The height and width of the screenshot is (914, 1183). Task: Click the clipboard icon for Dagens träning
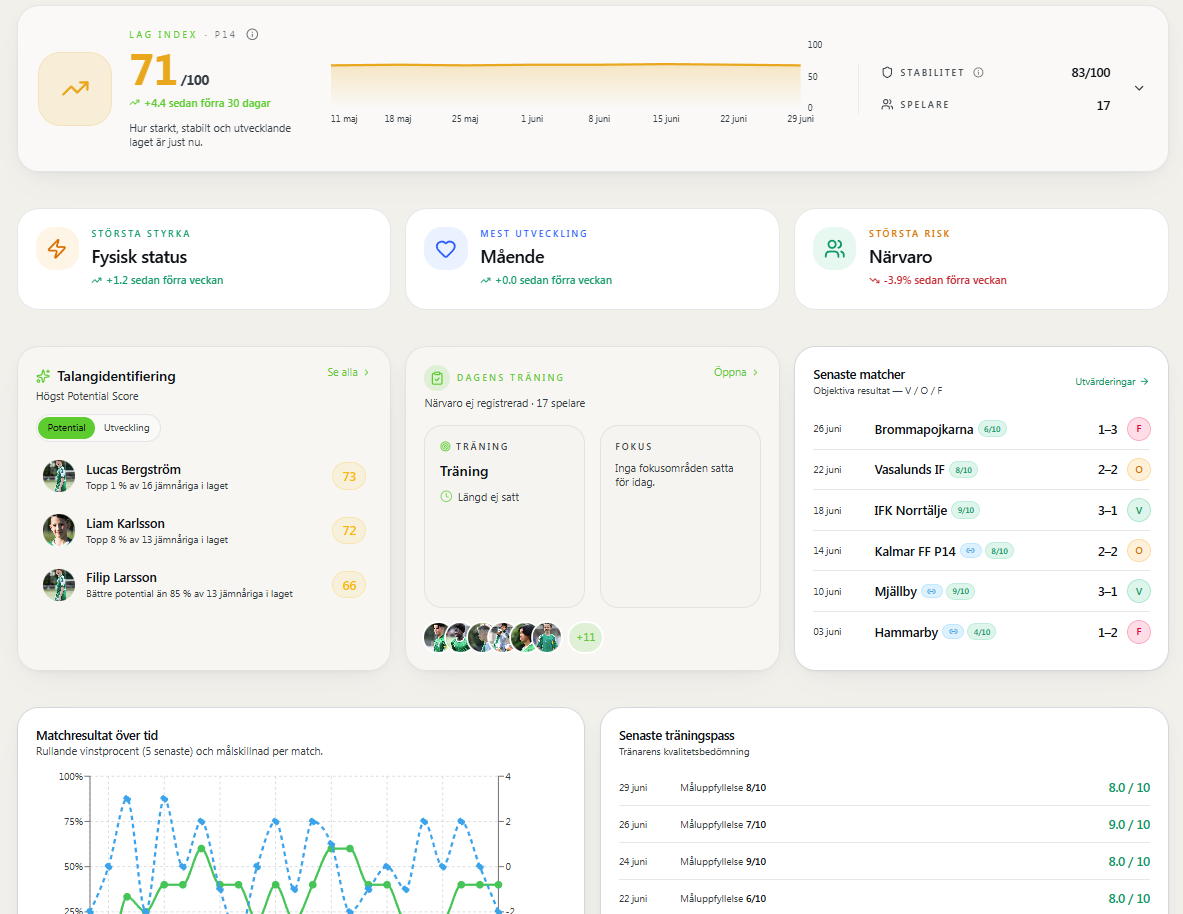[437, 377]
